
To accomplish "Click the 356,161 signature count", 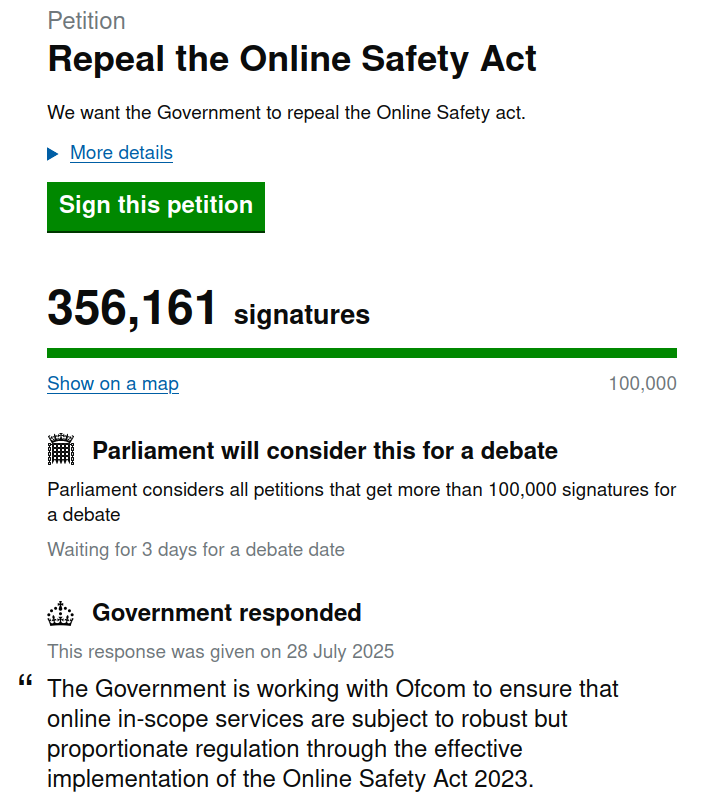I will (x=132, y=308).
